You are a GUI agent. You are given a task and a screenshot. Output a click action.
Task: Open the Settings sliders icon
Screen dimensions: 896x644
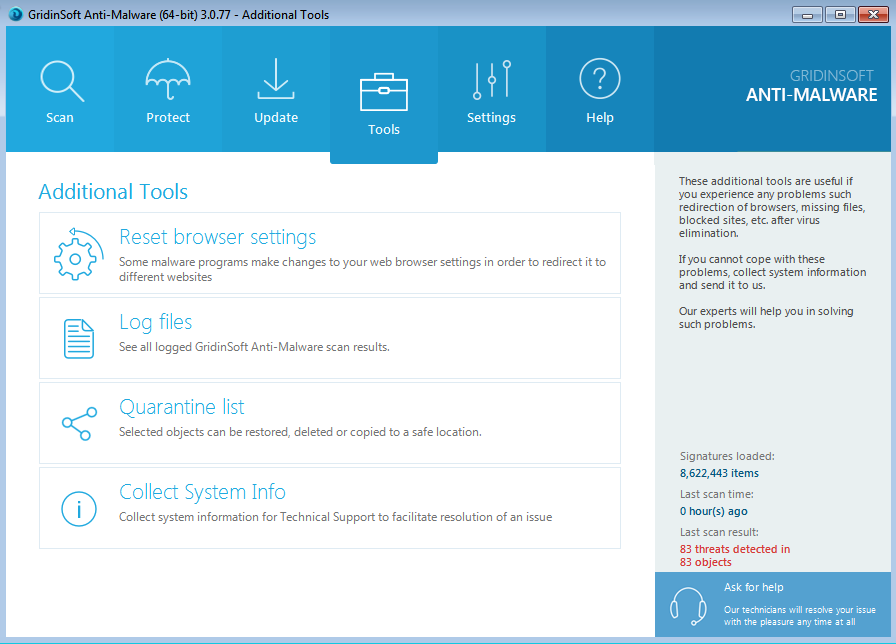point(491,80)
